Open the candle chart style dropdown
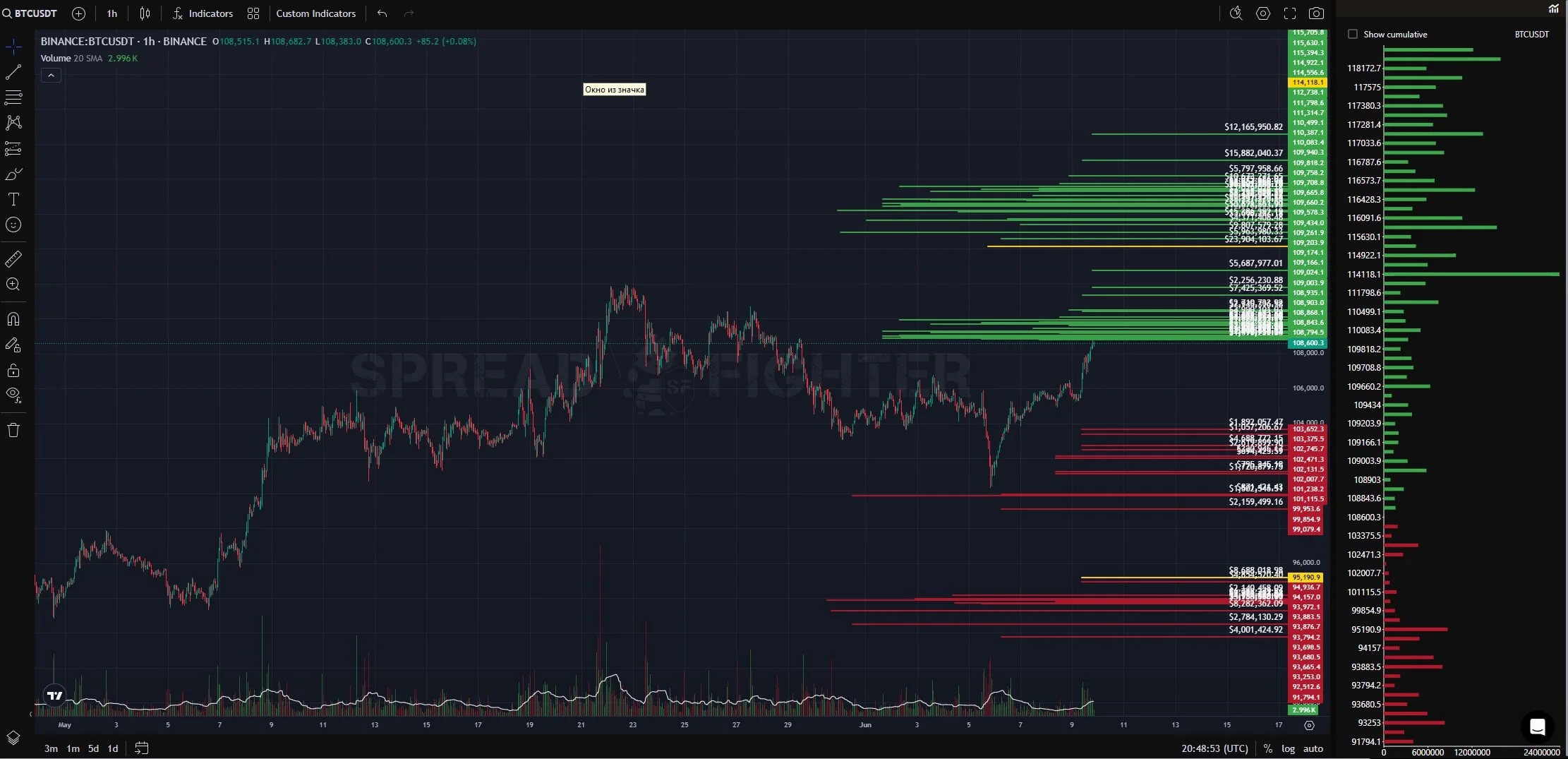The width and height of the screenshot is (1568, 759). click(145, 13)
